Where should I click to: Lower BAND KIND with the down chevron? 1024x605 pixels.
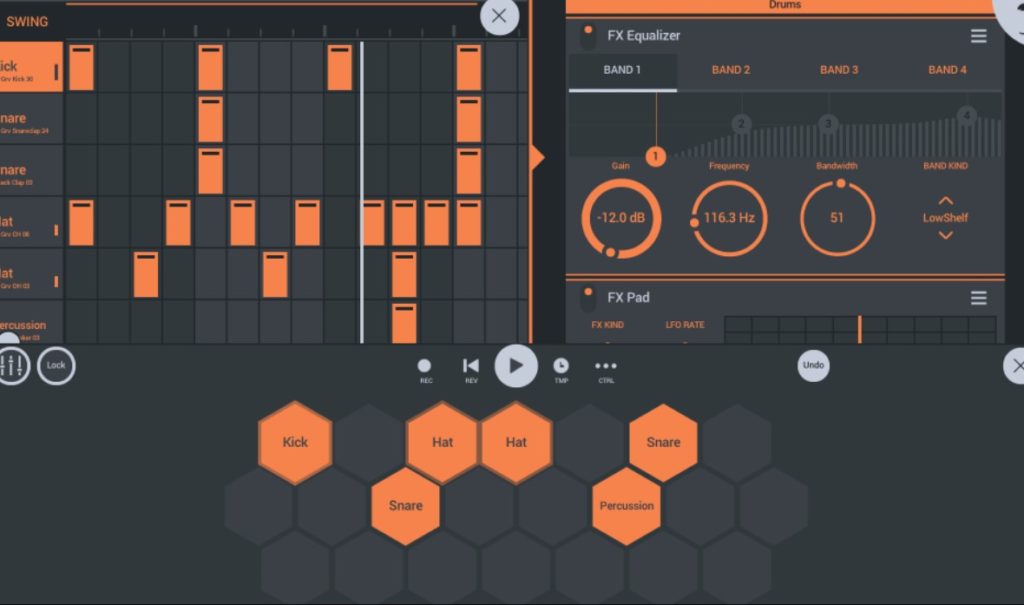coord(944,235)
